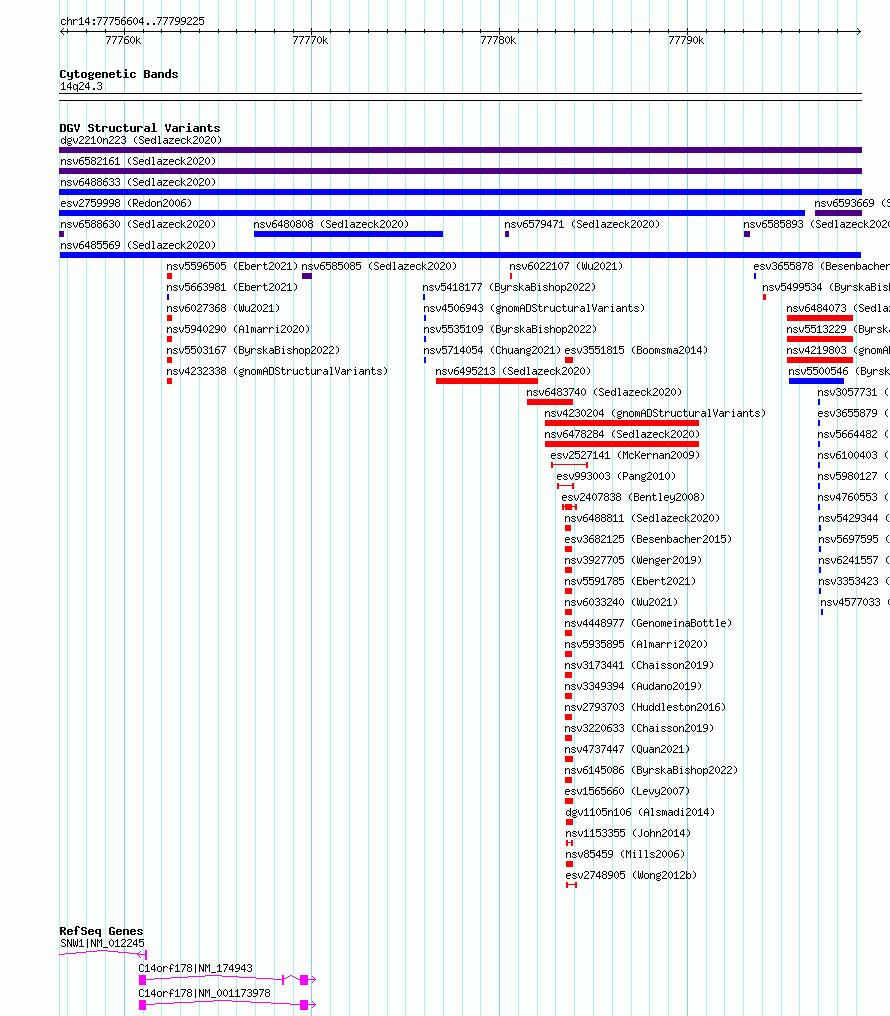Click nsv1153355 (John2014) label

(x=628, y=833)
